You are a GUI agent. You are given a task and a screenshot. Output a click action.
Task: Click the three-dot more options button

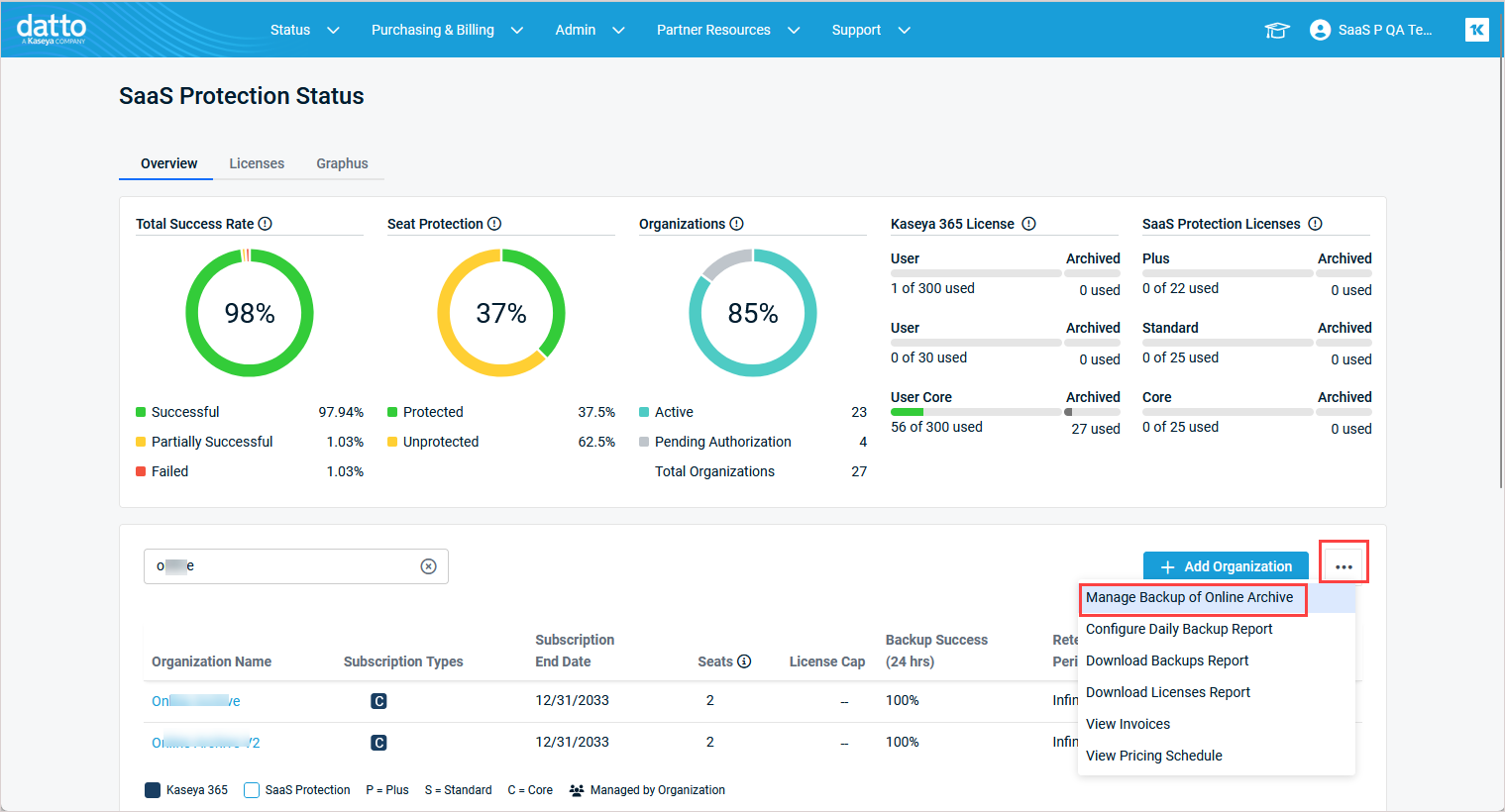pyautogui.click(x=1344, y=566)
